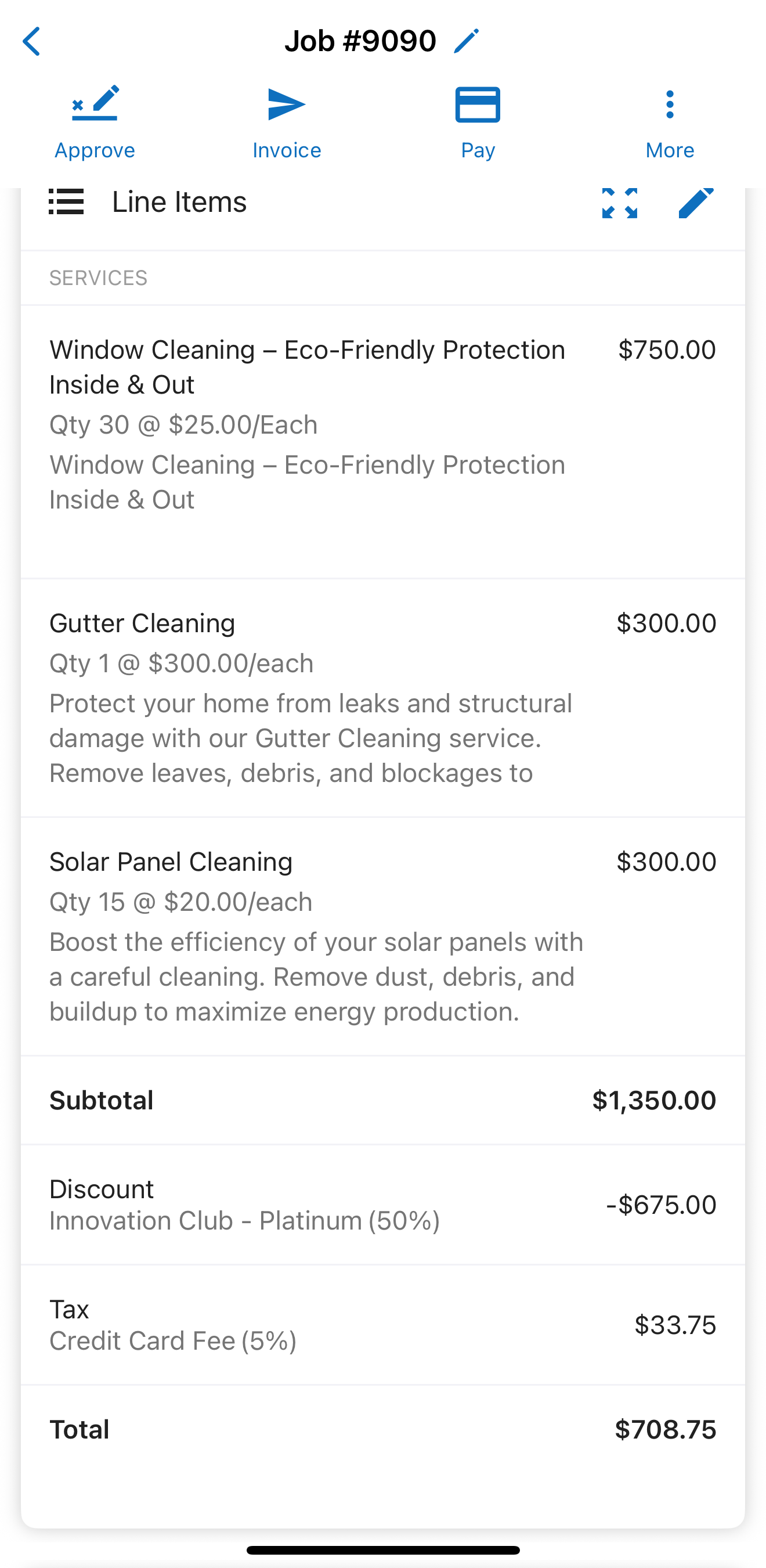Viewport: 766px width, 1568px height.
Task: Tap the Invoice label
Action: pos(287,150)
